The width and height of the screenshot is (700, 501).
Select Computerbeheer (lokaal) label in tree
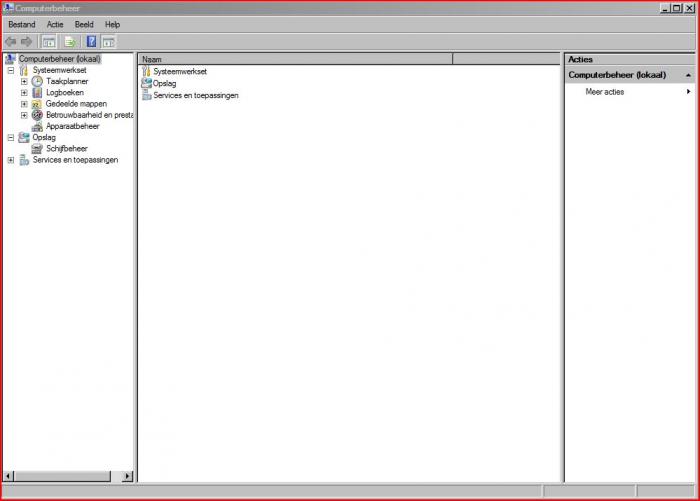[60, 59]
